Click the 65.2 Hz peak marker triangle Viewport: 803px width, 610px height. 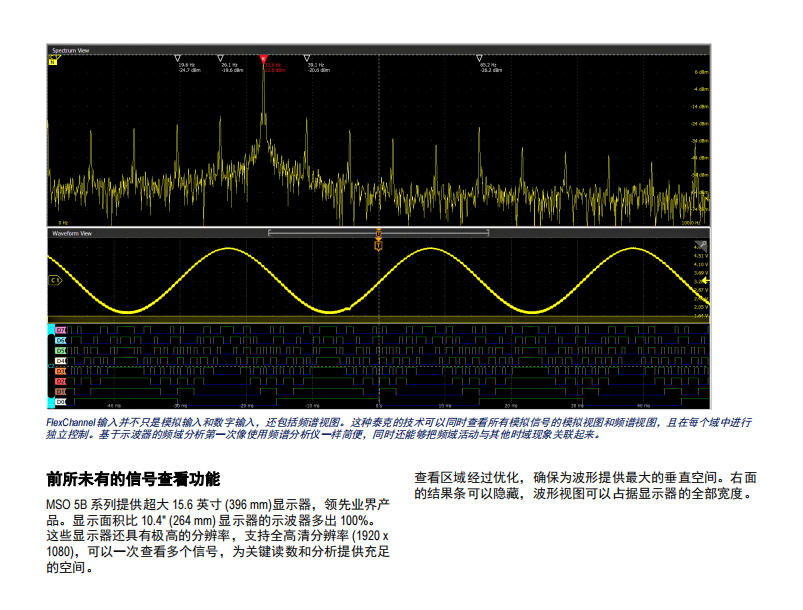[479, 58]
